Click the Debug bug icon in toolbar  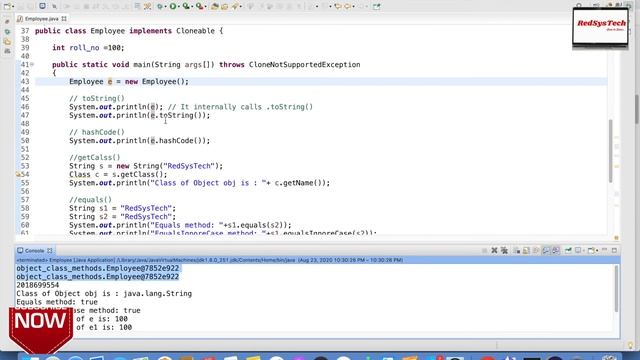[160, 6]
